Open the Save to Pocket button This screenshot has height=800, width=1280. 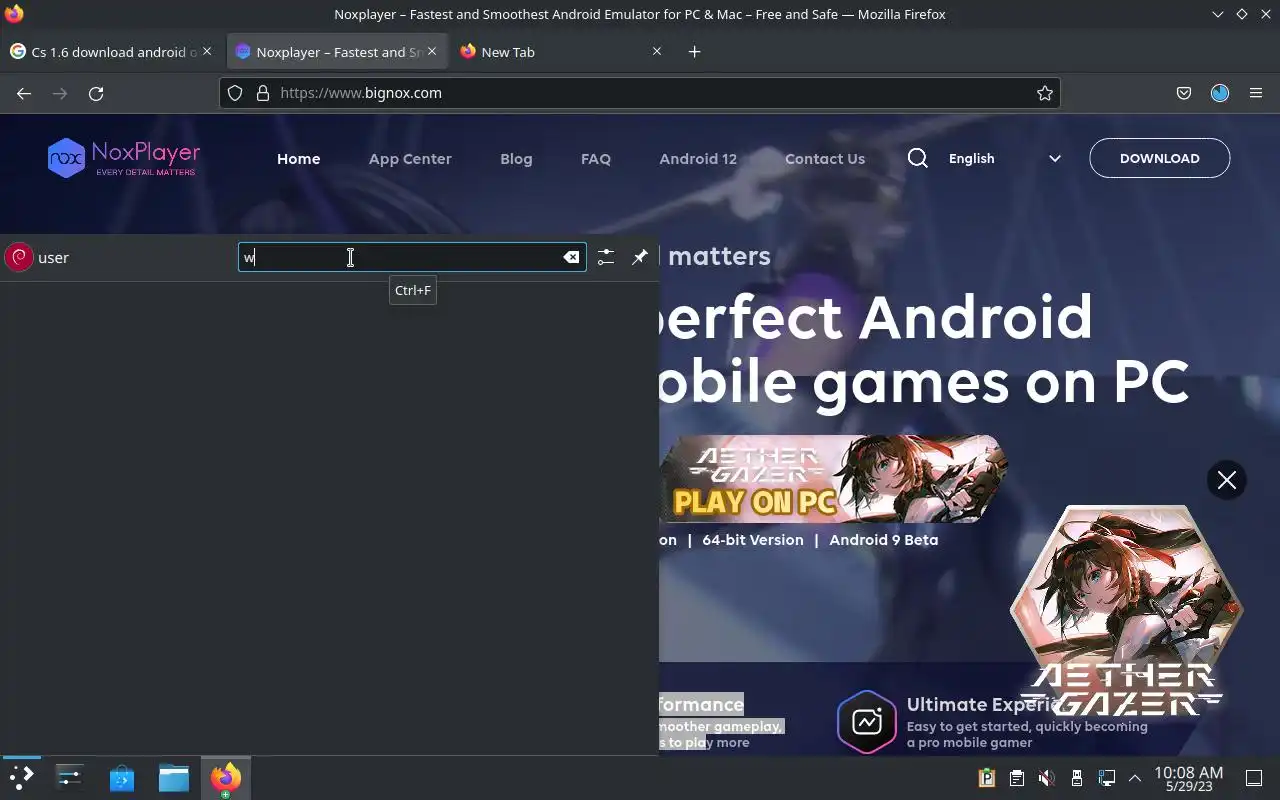point(1184,93)
